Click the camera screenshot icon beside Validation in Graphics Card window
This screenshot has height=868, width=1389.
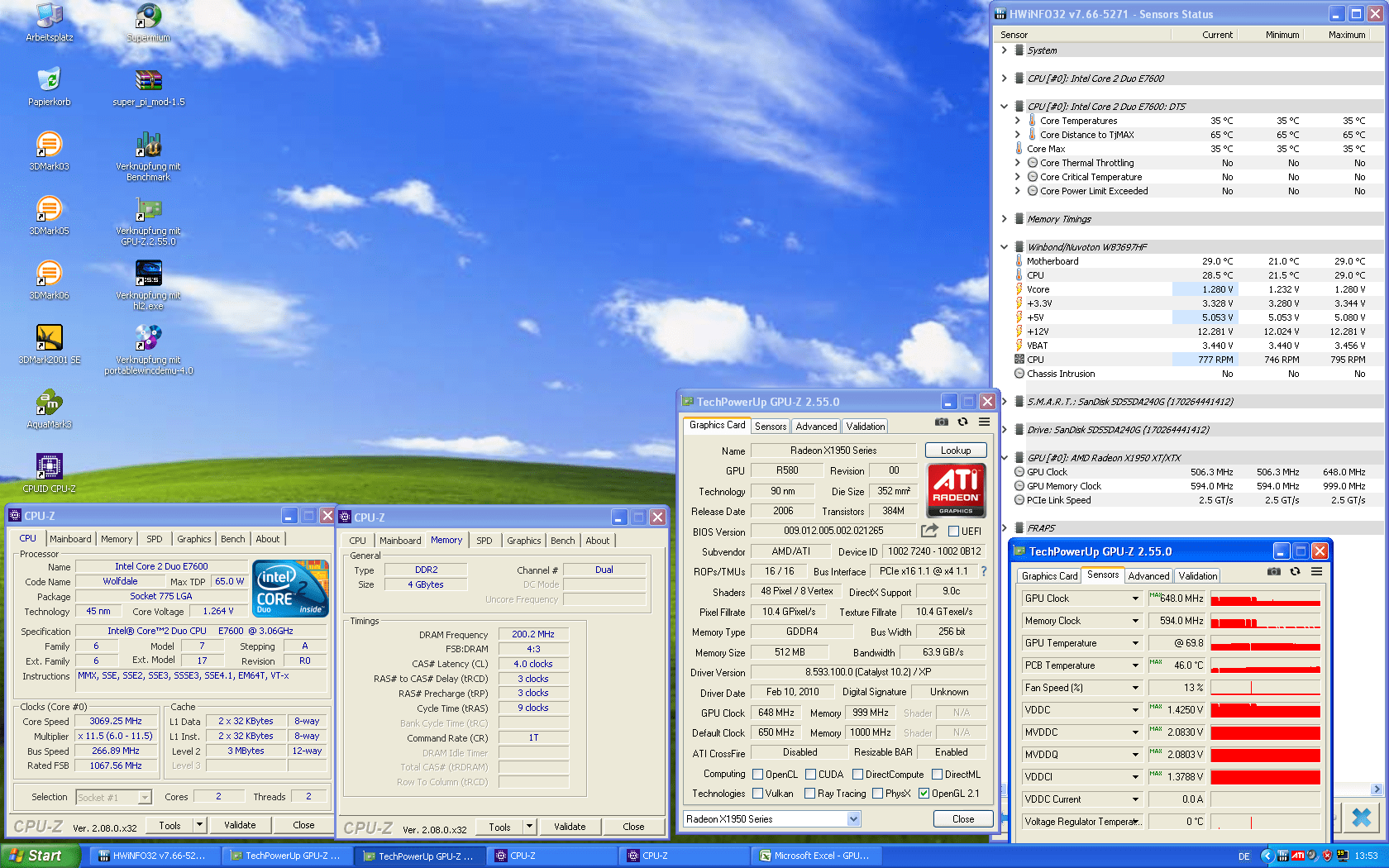point(941,422)
